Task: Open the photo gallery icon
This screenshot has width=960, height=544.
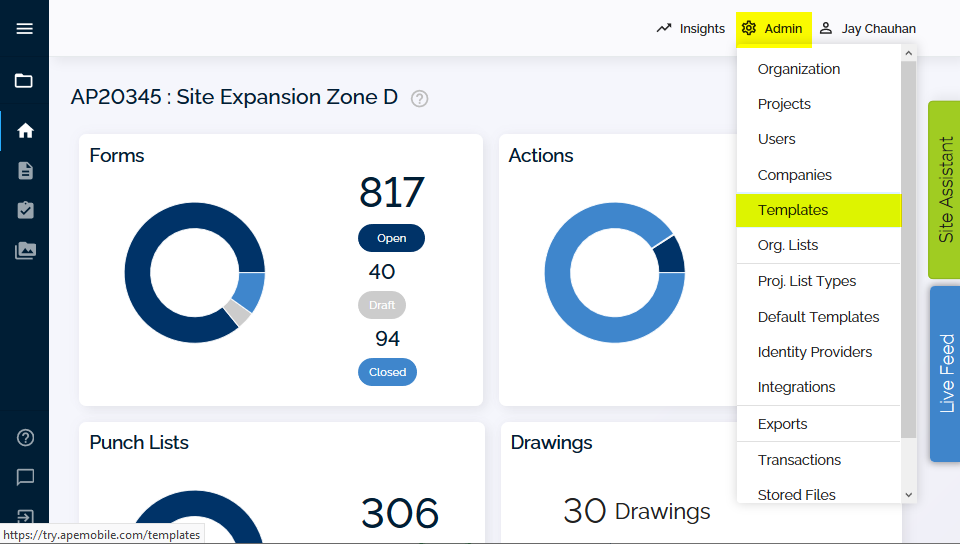Action: tap(25, 251)
